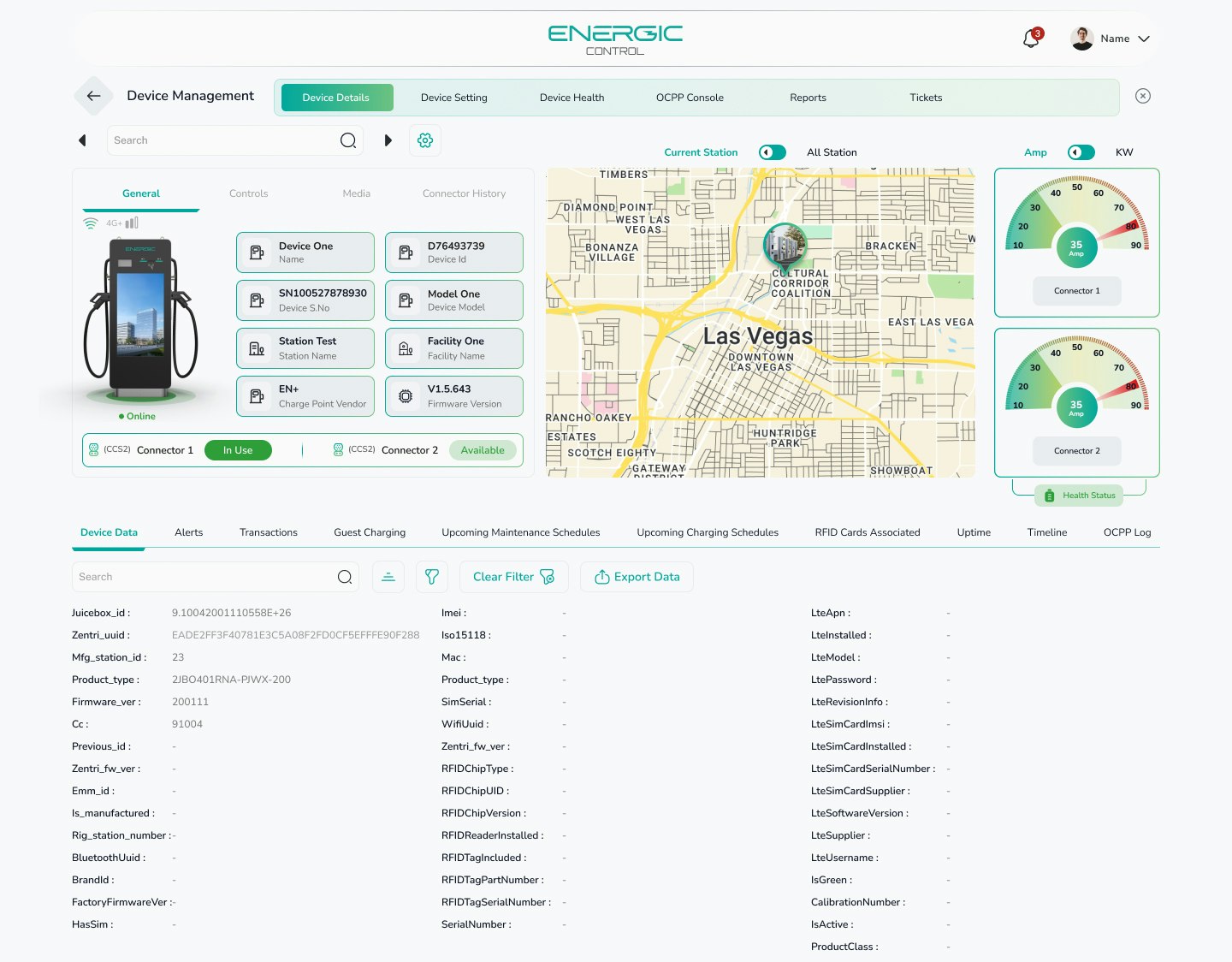Open the RFID Cards Associated tab
The height and width of the screenshot is (962, 1232).
868,532
